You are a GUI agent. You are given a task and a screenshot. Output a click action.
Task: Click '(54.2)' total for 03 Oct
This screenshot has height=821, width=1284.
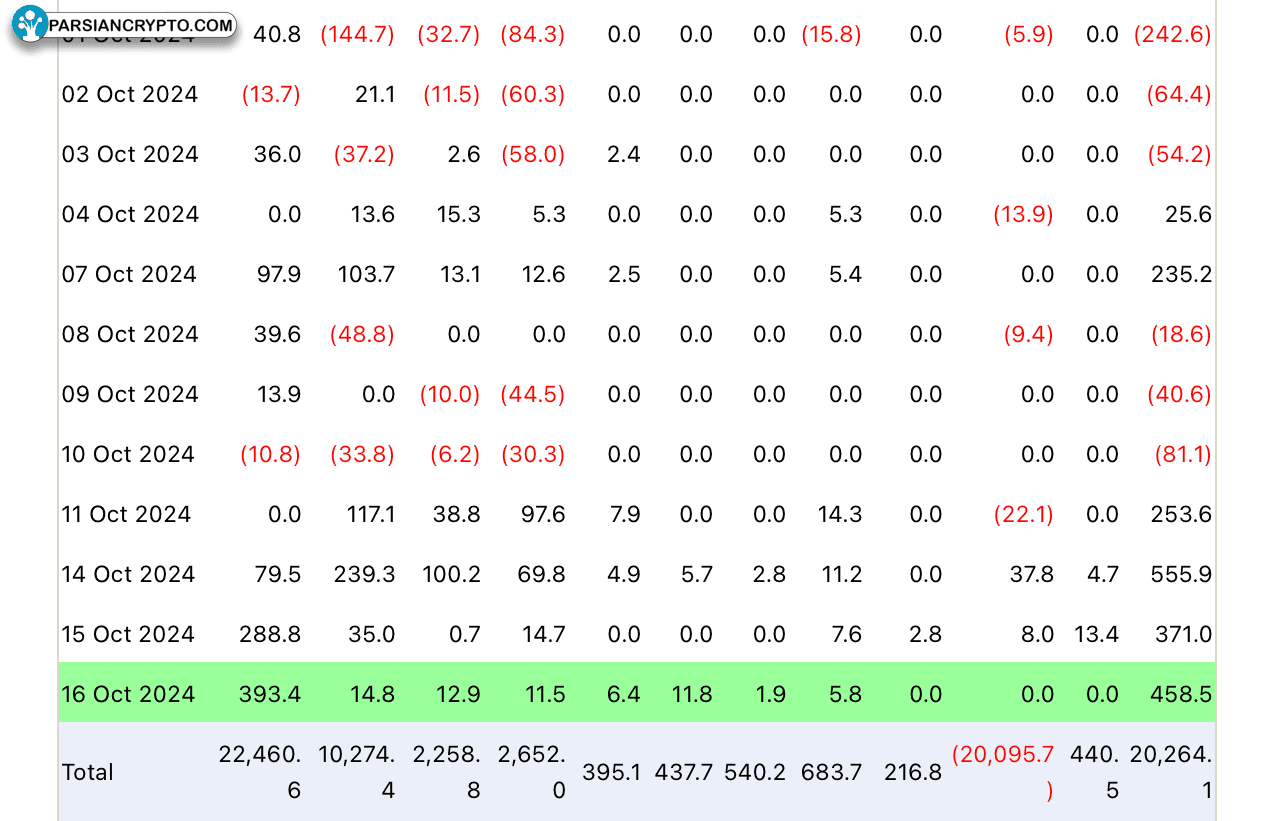[x=1180, y=154]
